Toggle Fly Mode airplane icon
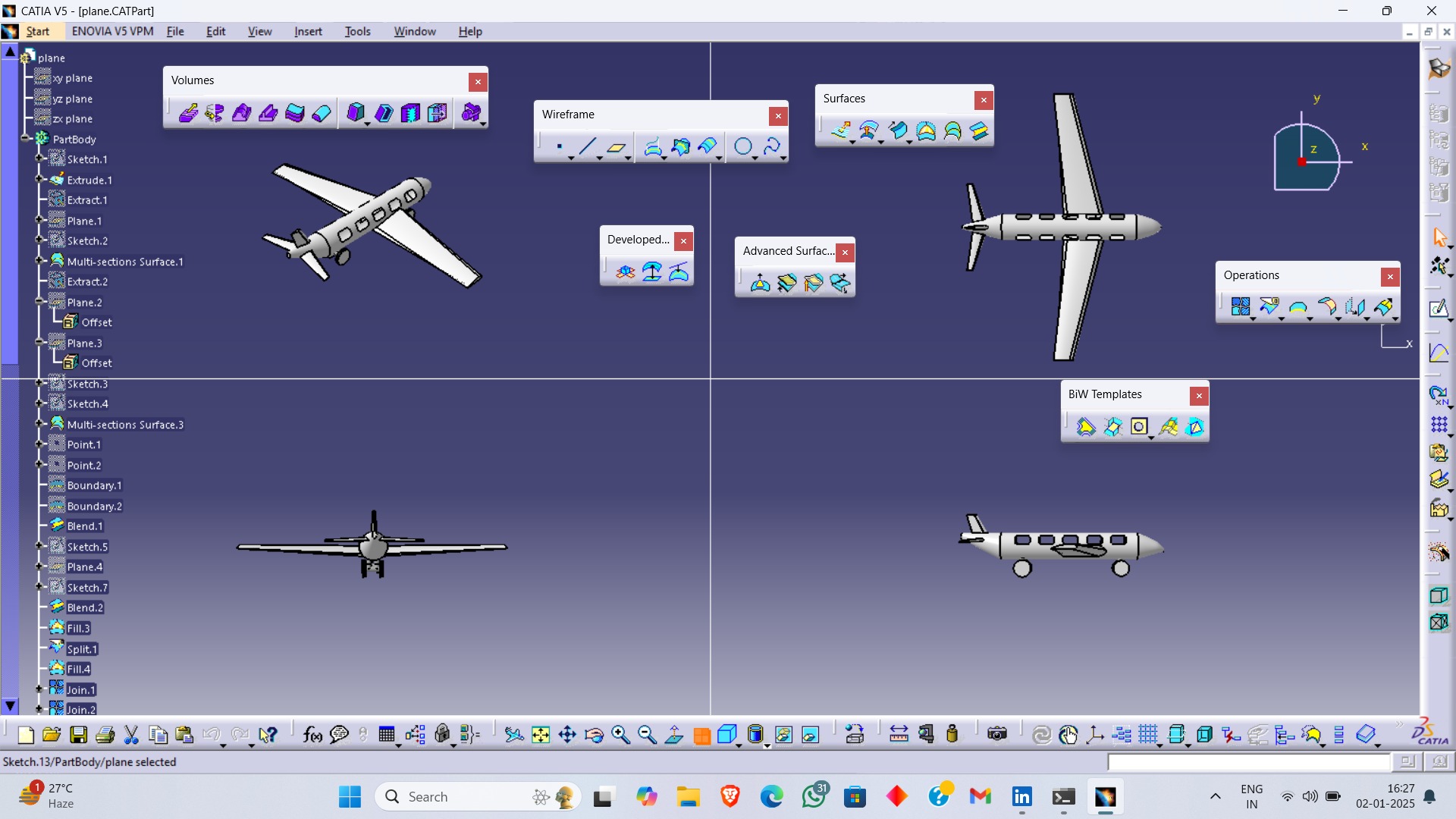The height and width of the screenshot is (819, 1456). 514,734
